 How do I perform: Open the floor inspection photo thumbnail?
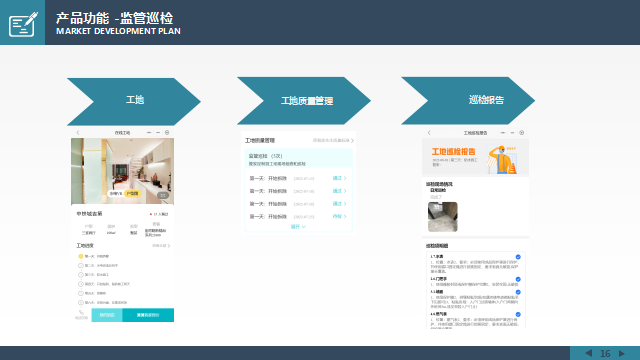pos(442,217)
